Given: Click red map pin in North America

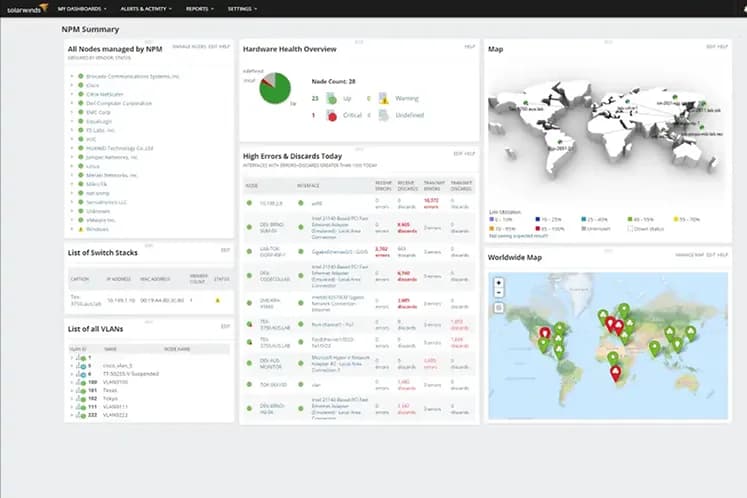Looking at the screenshot, I should click(x=545, y=334).
